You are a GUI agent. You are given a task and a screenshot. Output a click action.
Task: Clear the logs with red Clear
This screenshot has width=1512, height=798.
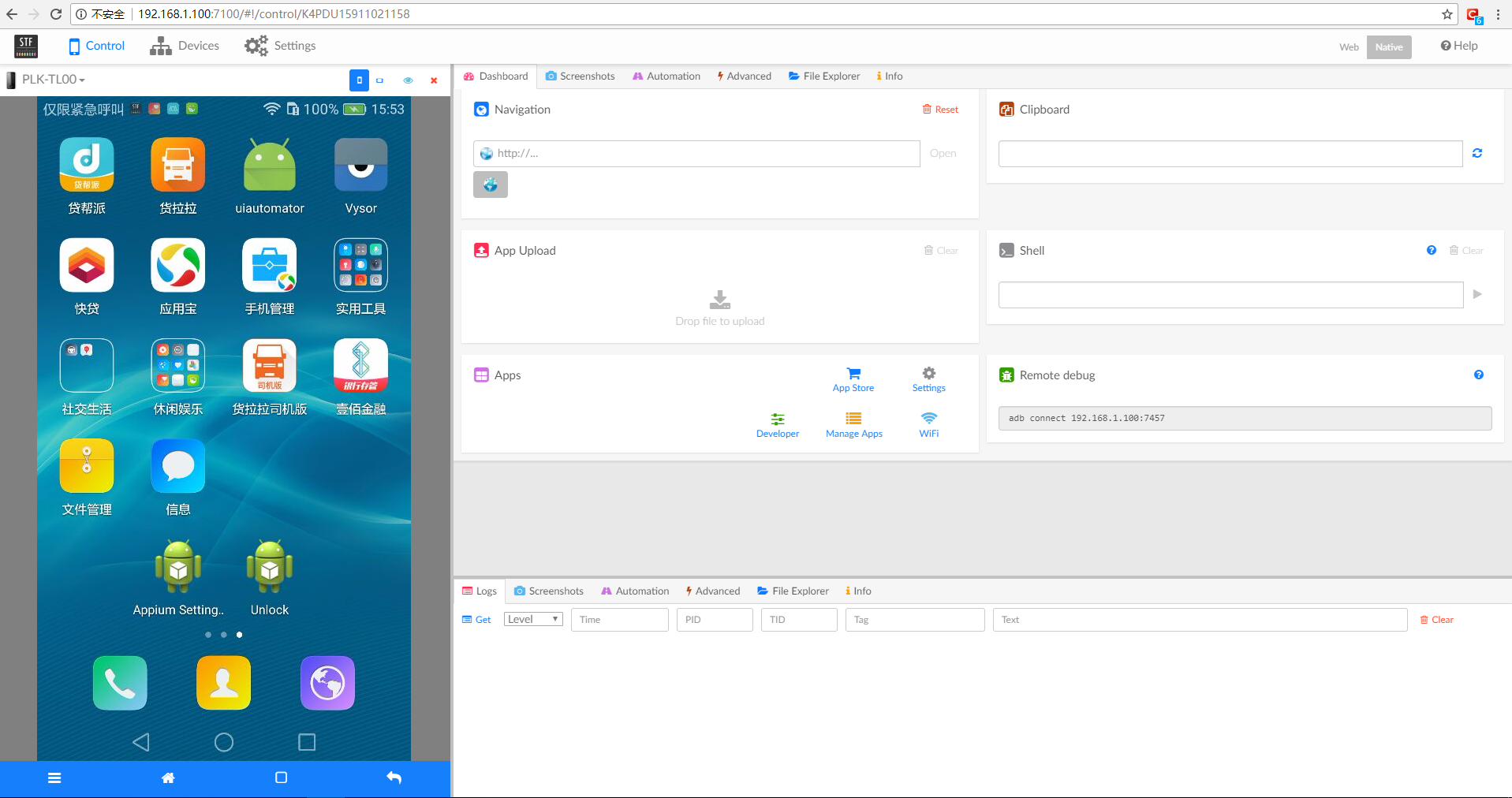point(1436,620)
